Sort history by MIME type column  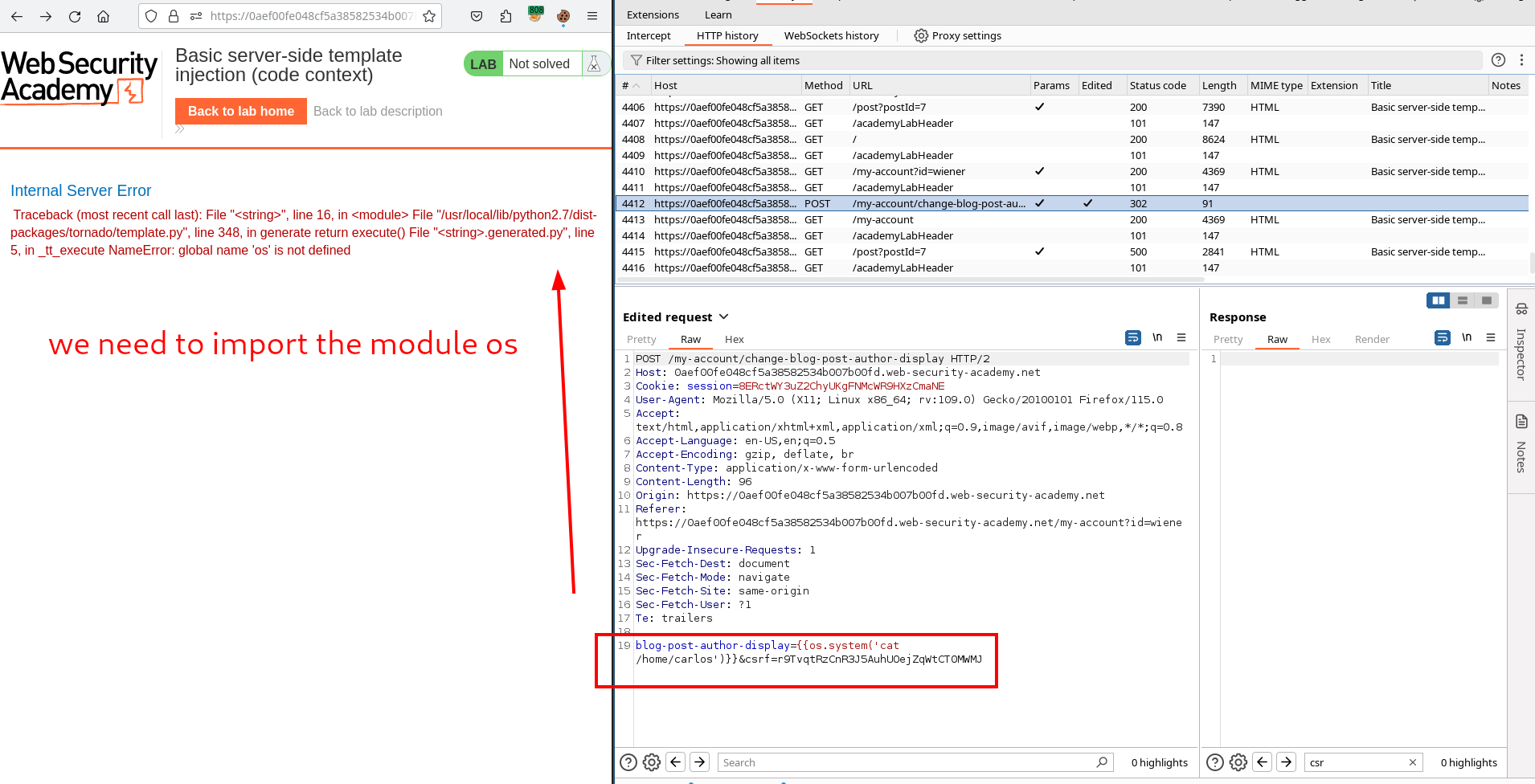coord(1276,85)
